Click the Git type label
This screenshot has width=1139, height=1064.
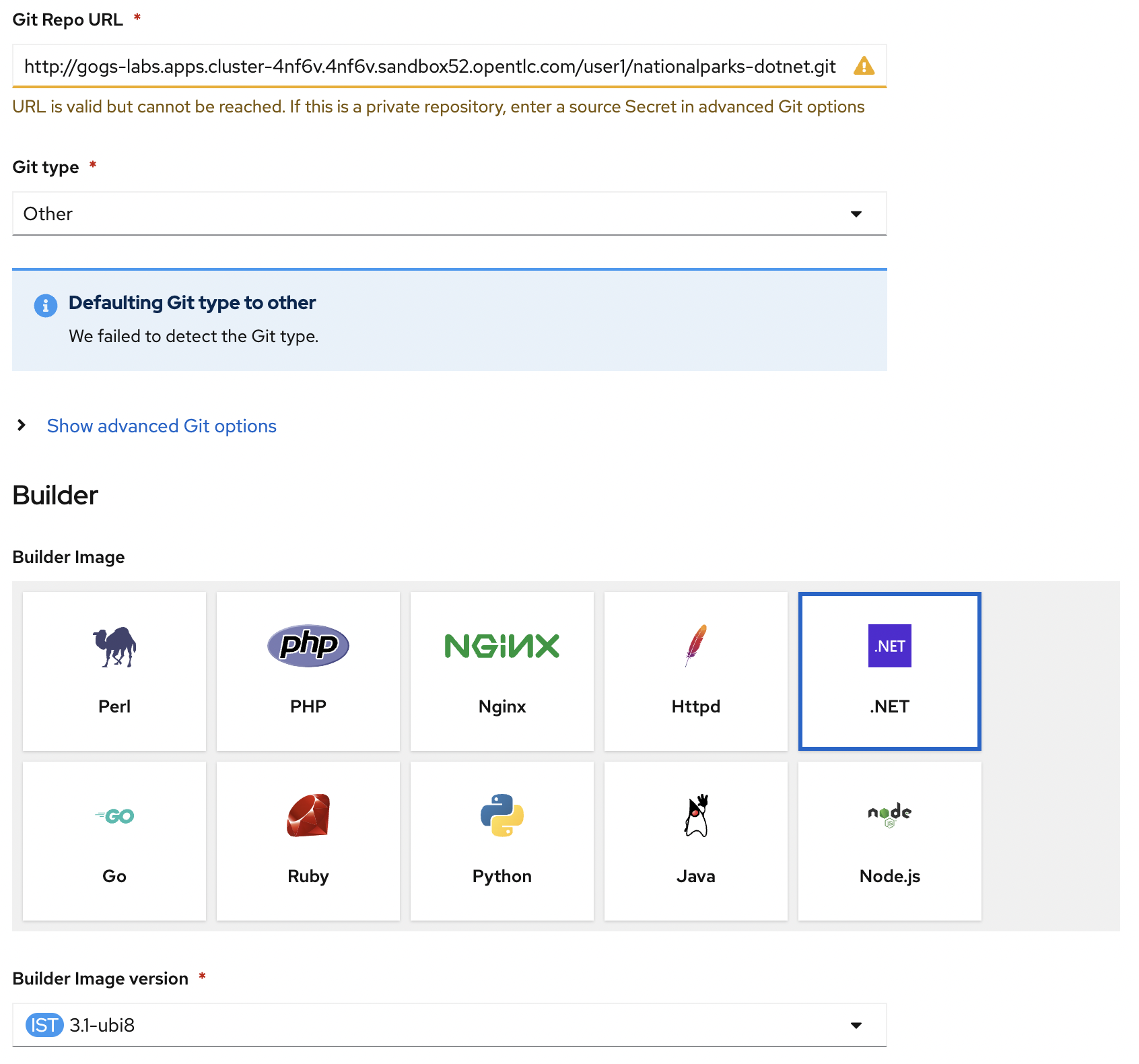coord(46,168)
